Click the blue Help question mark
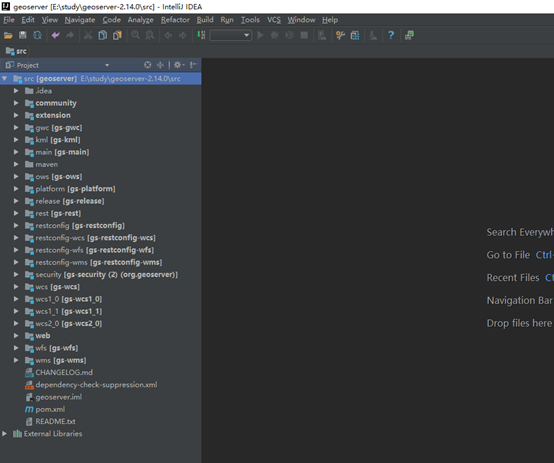 (391, 35)
